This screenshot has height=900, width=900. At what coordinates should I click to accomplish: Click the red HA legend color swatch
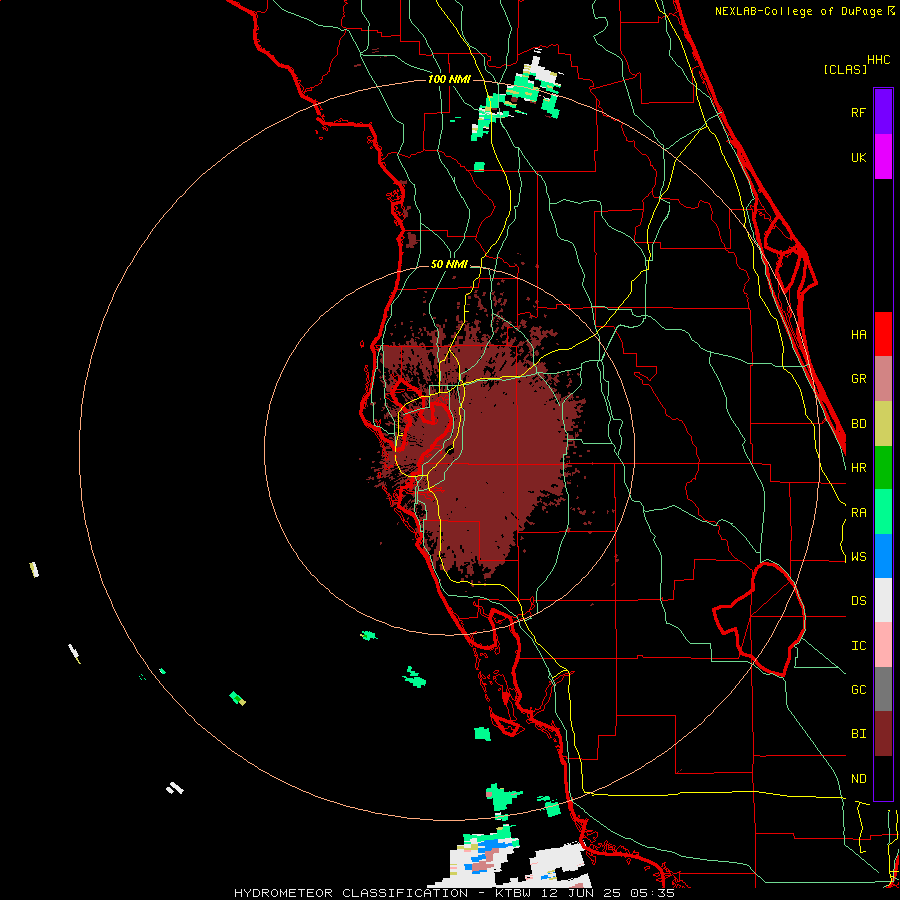pyautogui.click(x=883, y=334)
